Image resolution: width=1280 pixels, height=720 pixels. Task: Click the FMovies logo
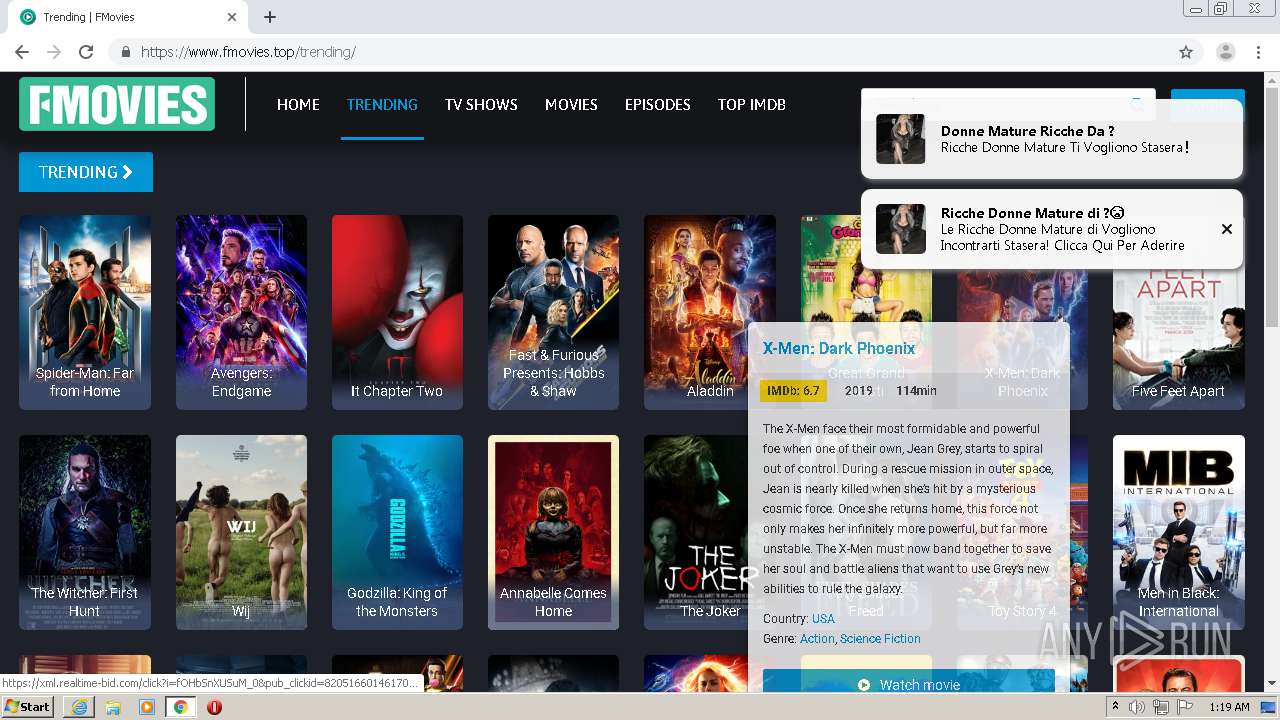(117, 104)
